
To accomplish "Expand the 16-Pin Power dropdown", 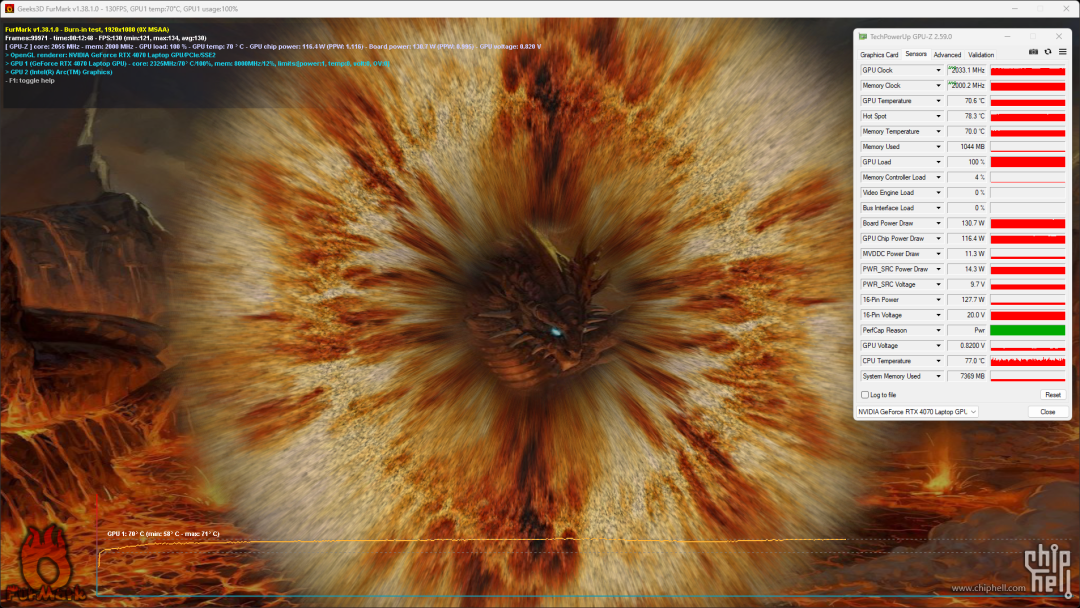I will click(938, 300).
